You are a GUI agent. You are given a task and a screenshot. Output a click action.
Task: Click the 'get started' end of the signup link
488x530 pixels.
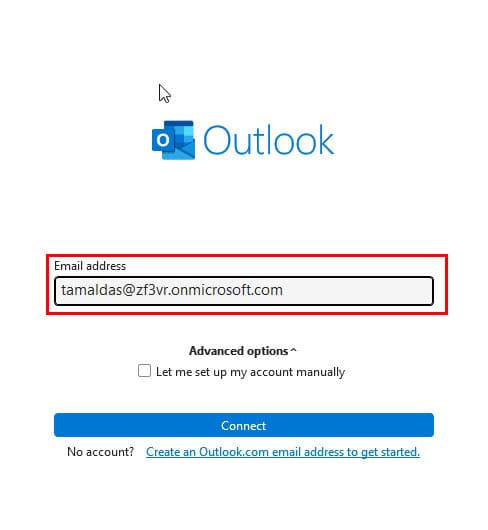pos(390,452)
